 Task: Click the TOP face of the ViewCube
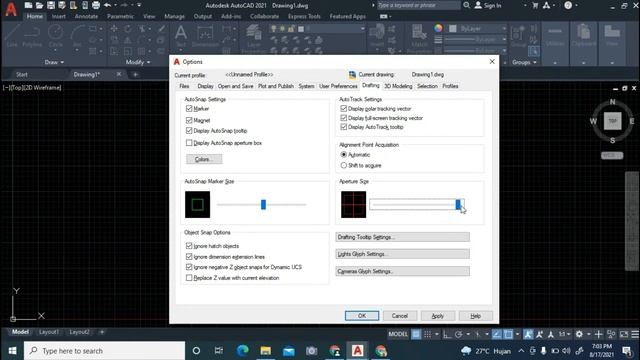click(612, 121)
